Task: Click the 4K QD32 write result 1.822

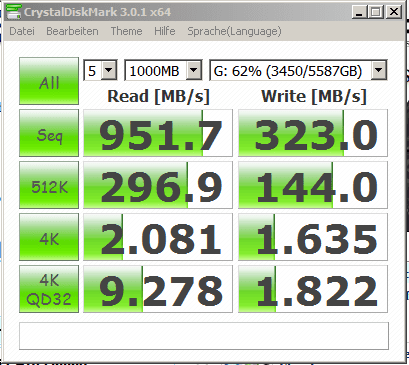Action: (313, 289)
